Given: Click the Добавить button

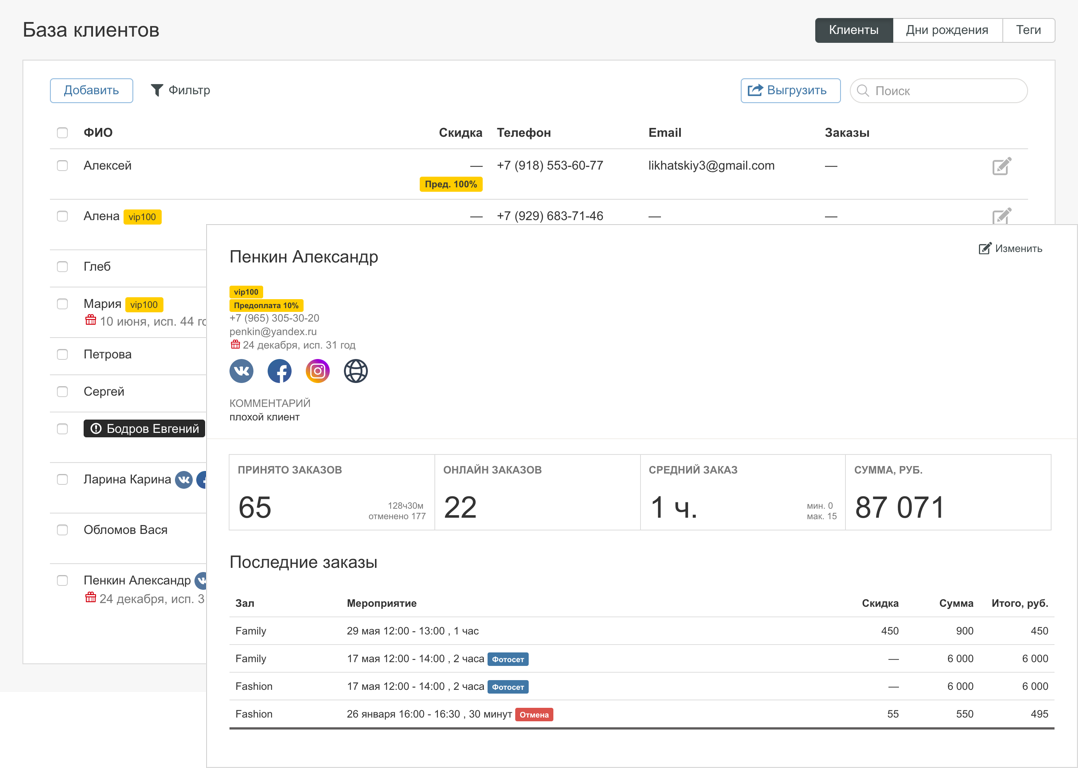Looking at the screenshot, I should pyautogui.click(x=91, y=90).
